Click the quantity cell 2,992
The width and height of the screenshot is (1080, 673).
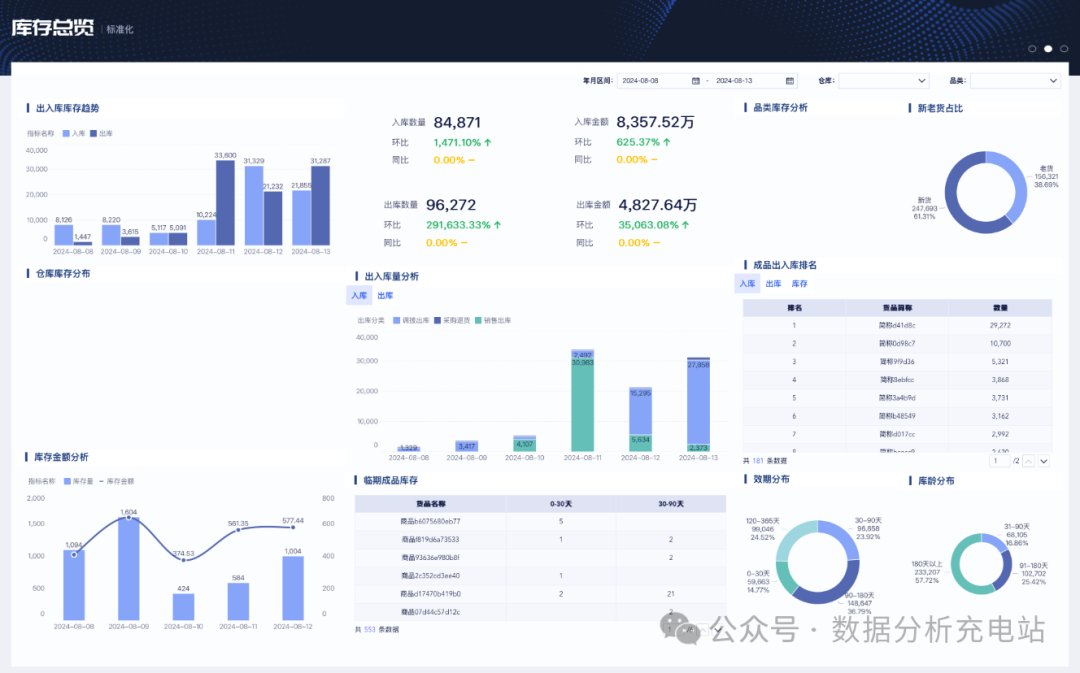tap(1000, 435)
